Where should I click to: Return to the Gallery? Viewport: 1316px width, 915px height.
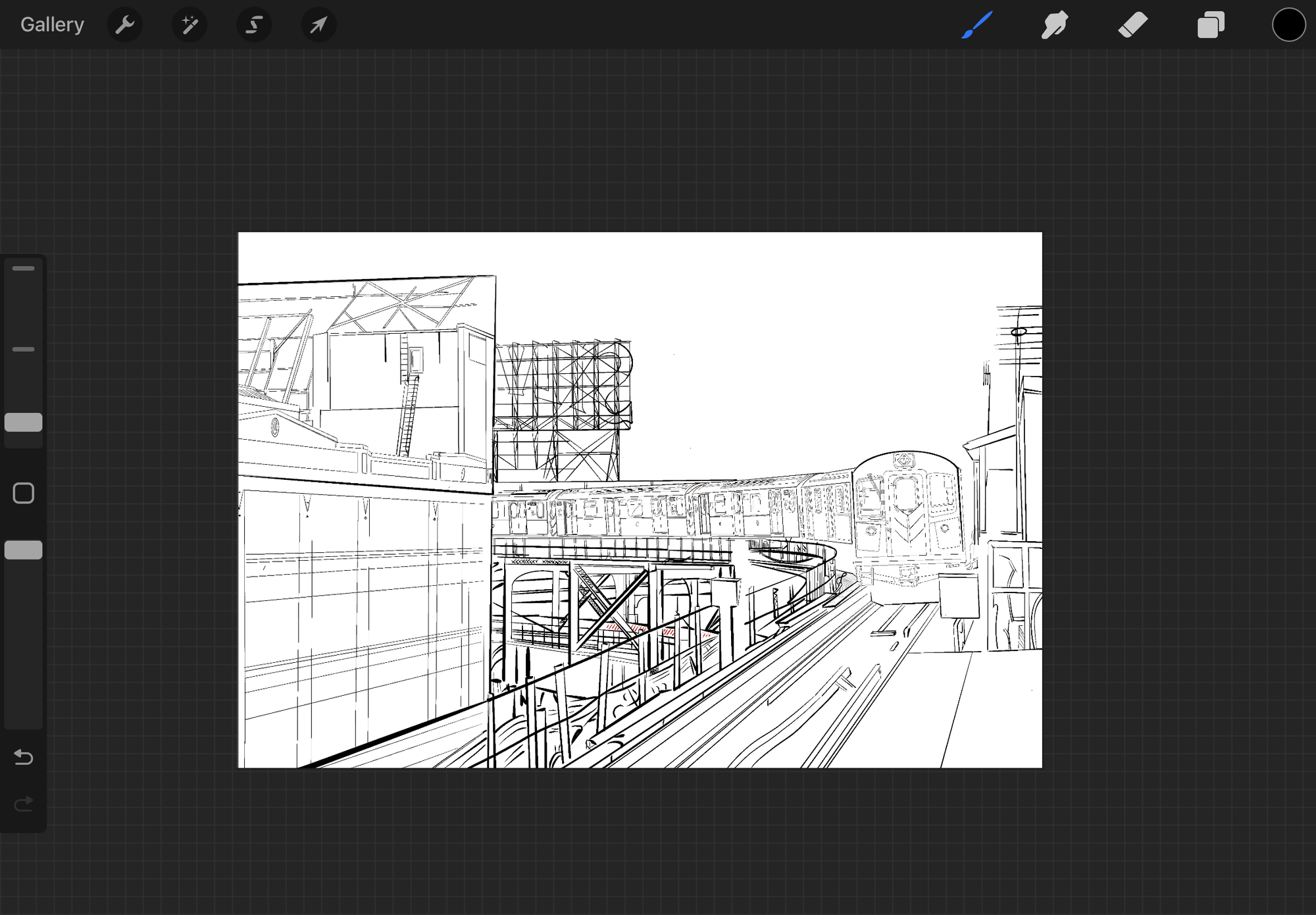[x=52, y=24]
